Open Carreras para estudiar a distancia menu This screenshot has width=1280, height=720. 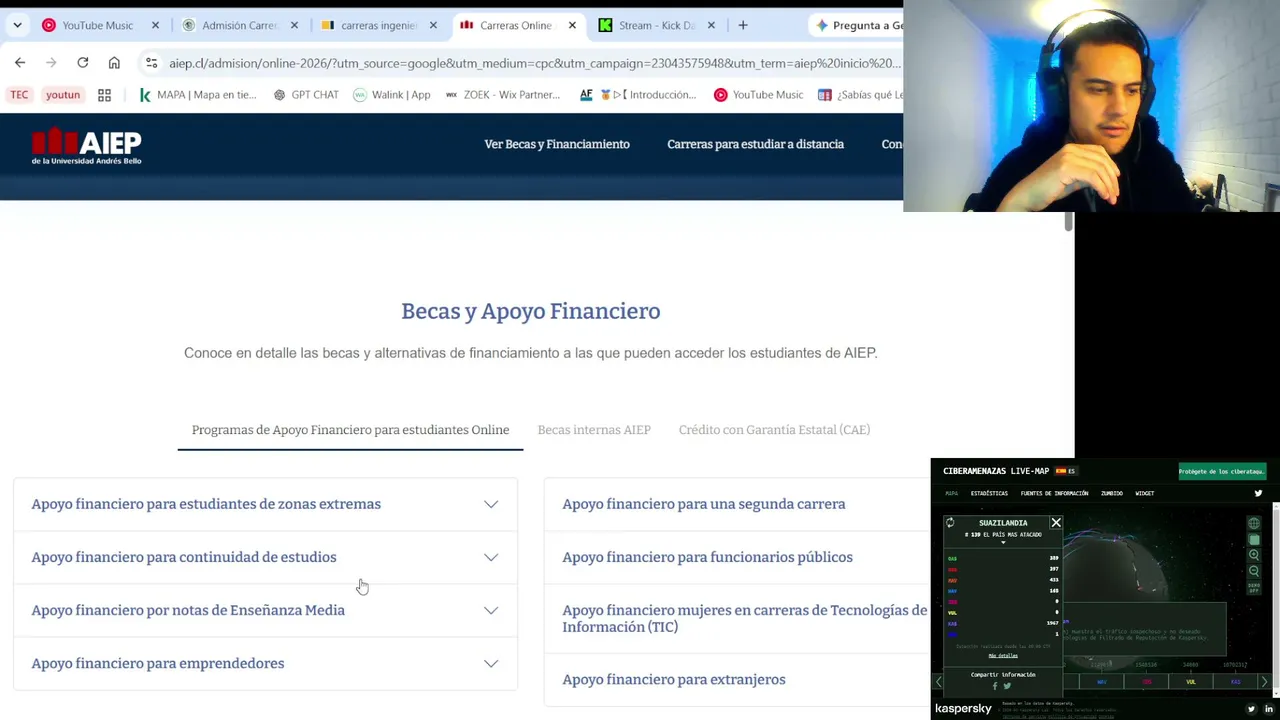point(755,144)
